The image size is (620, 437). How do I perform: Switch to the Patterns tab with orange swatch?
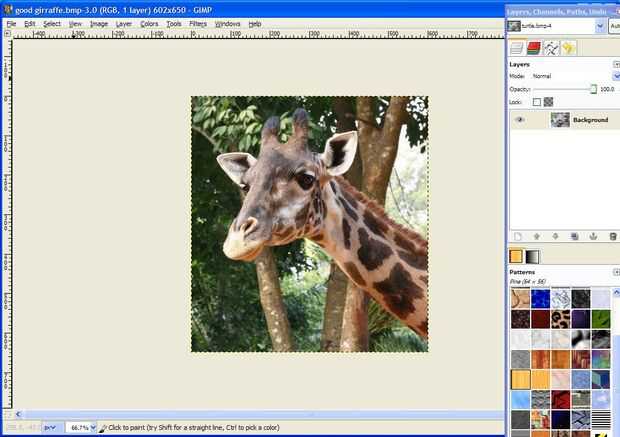pos(516,256)
